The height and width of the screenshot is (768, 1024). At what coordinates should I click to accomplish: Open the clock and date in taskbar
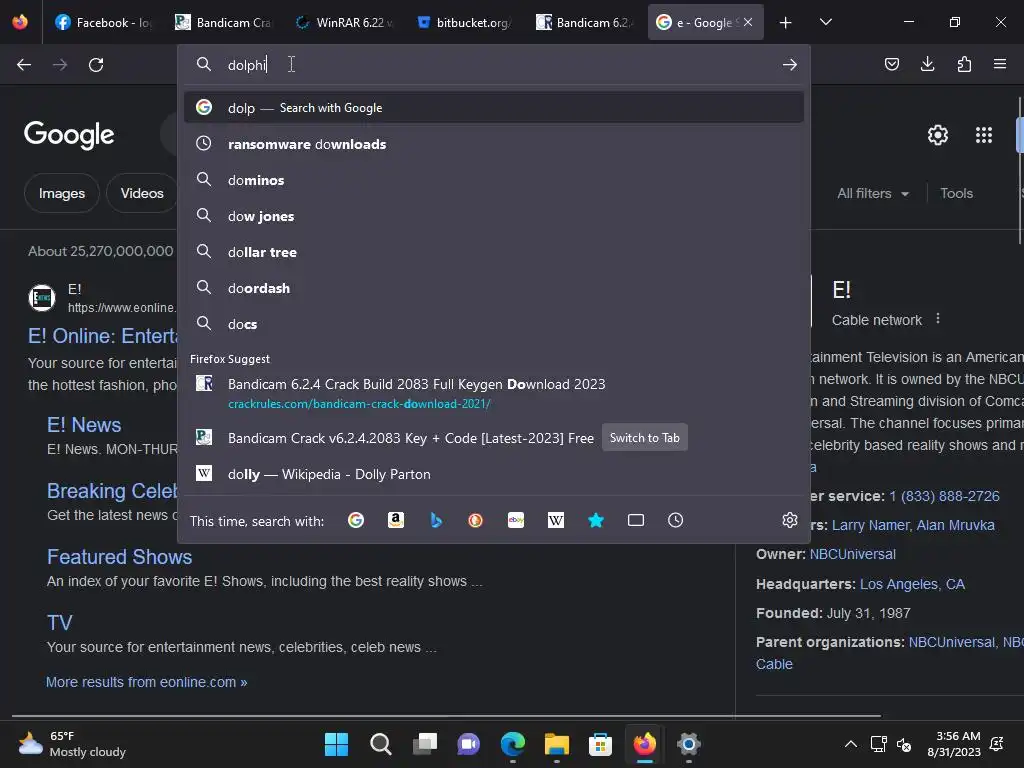point(954,744)
